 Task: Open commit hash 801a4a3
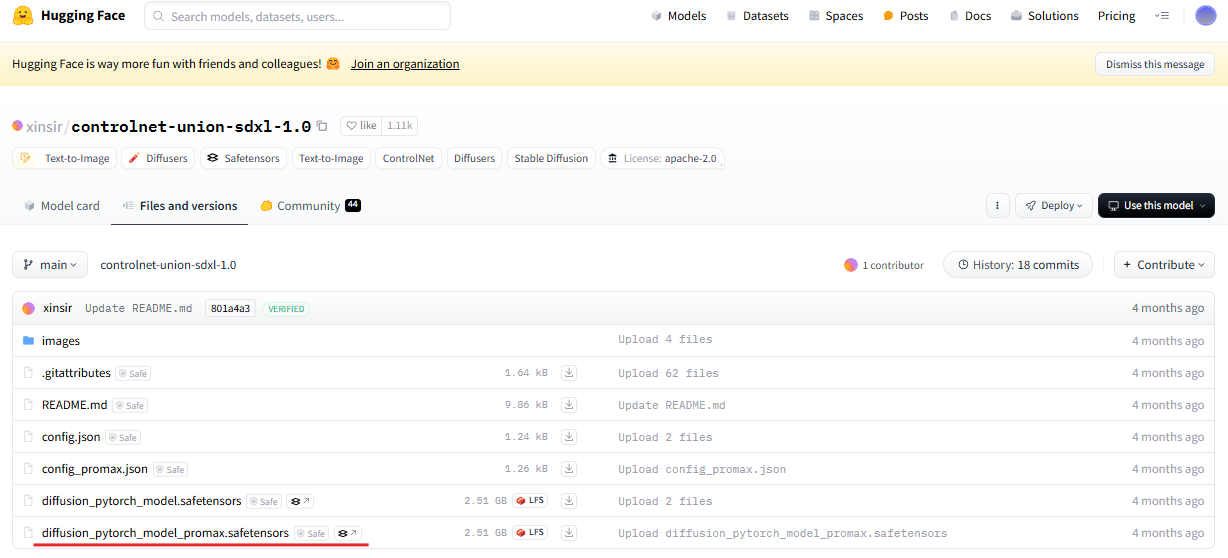pos(230,308)
